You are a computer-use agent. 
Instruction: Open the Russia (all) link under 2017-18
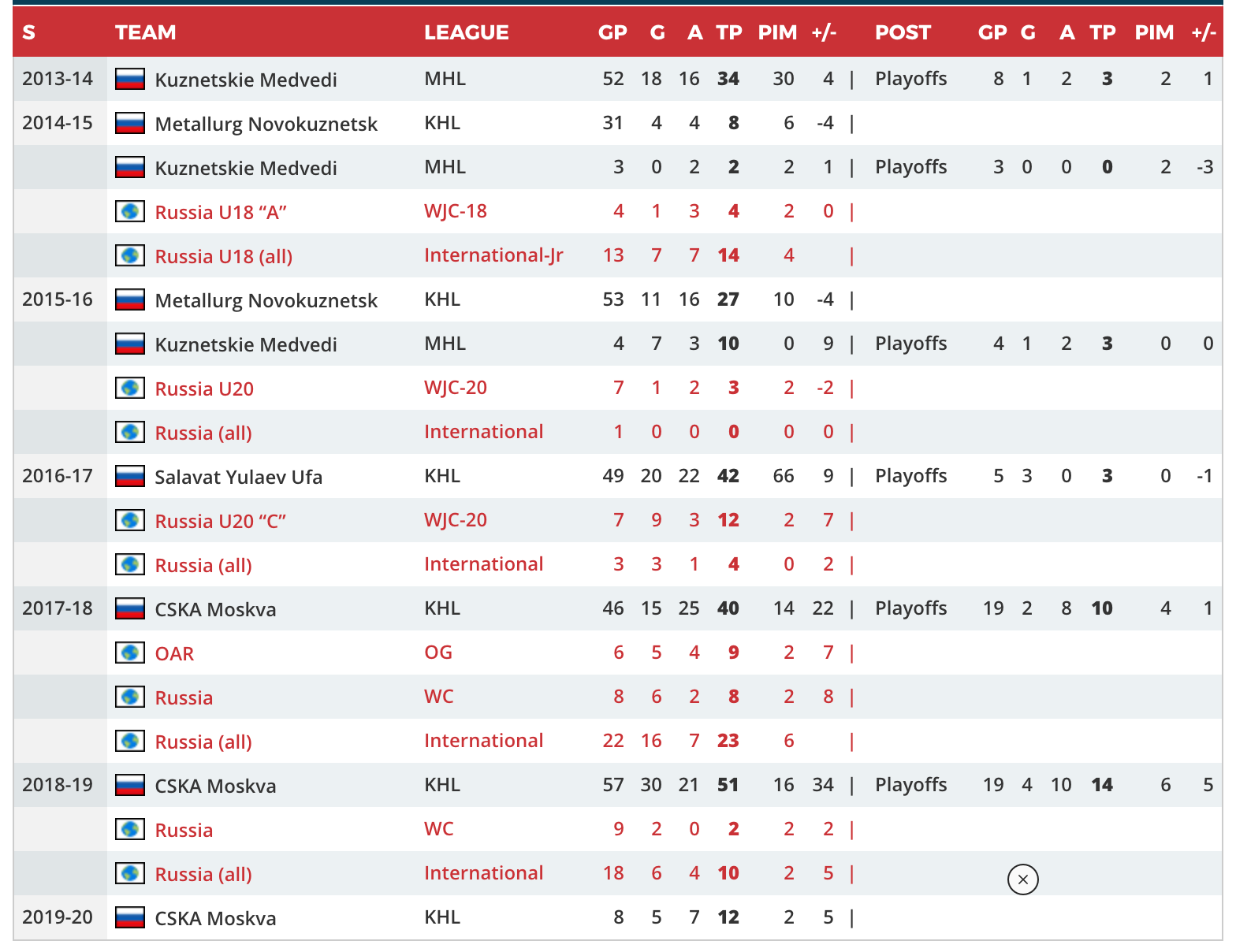pyautogui.click(x=203, y=742)
